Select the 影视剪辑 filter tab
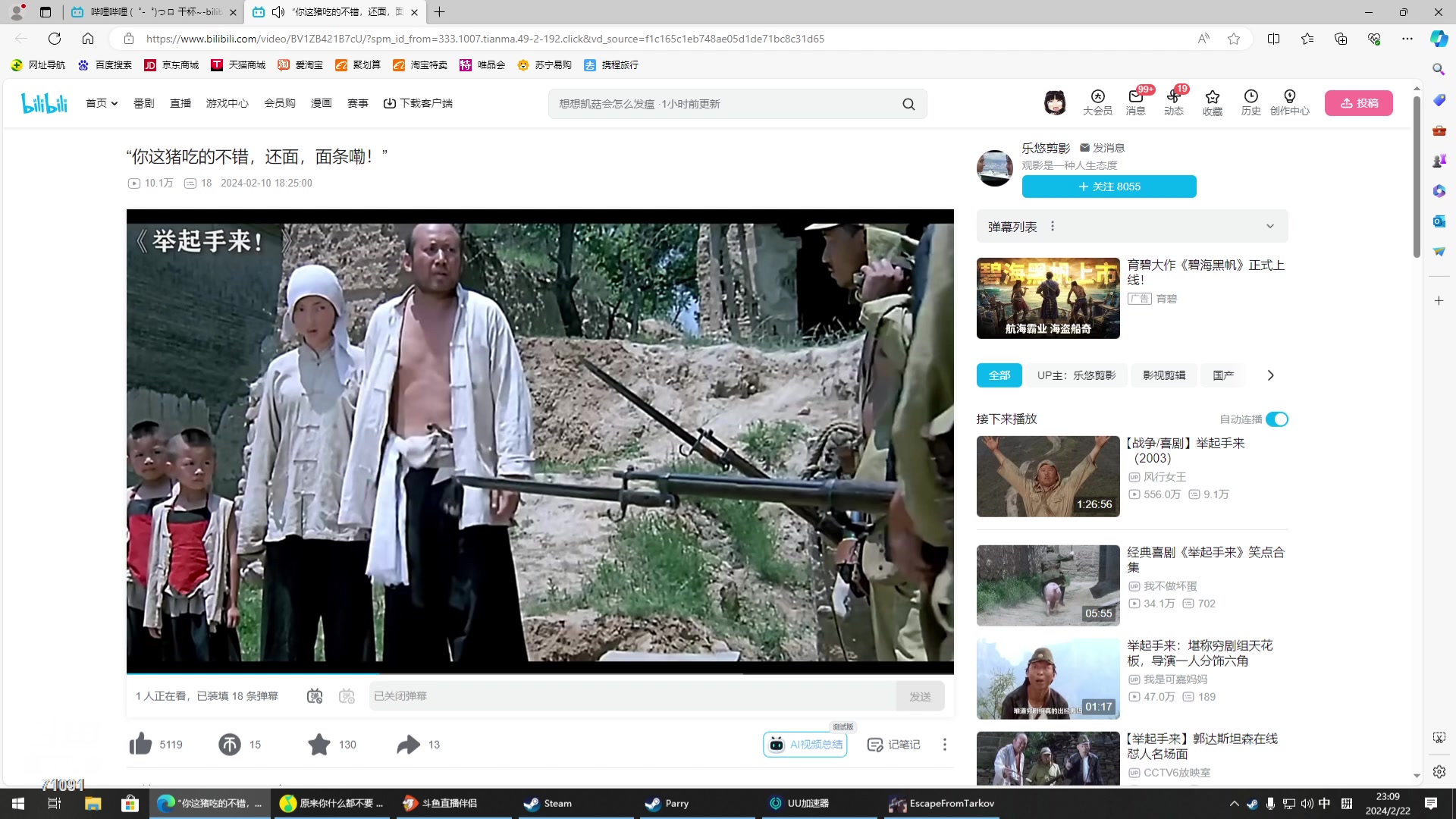The image size is (1456, 819). pyautogui.click(x=1164, y=375)
